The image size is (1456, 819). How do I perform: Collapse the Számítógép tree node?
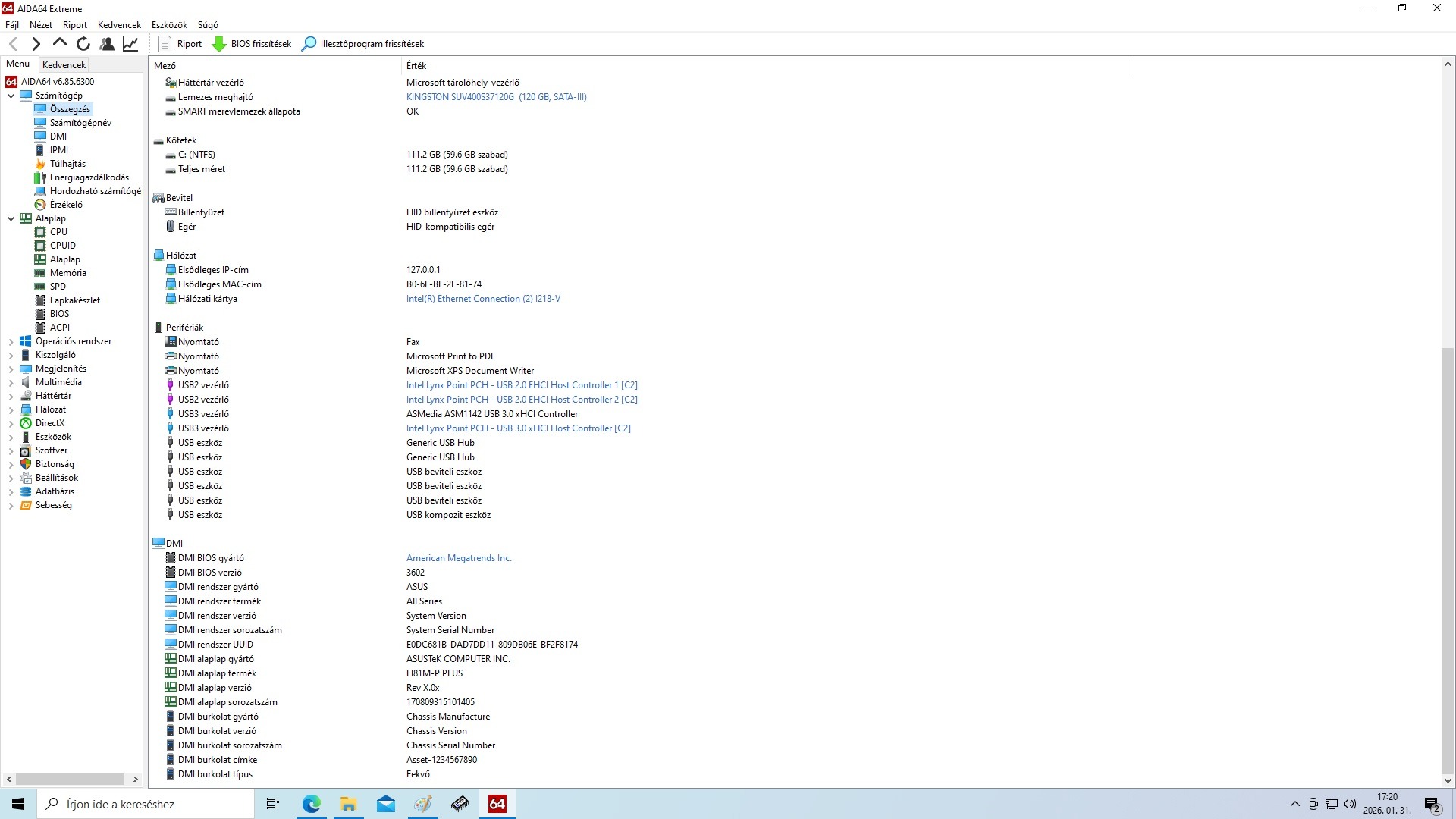coord(11,96)
